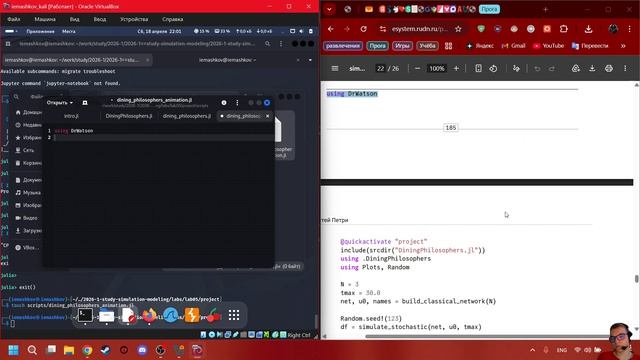Launch Firefox from the Kali dock
The height and width of the screenshot is (360, 640).
[149, 315]
